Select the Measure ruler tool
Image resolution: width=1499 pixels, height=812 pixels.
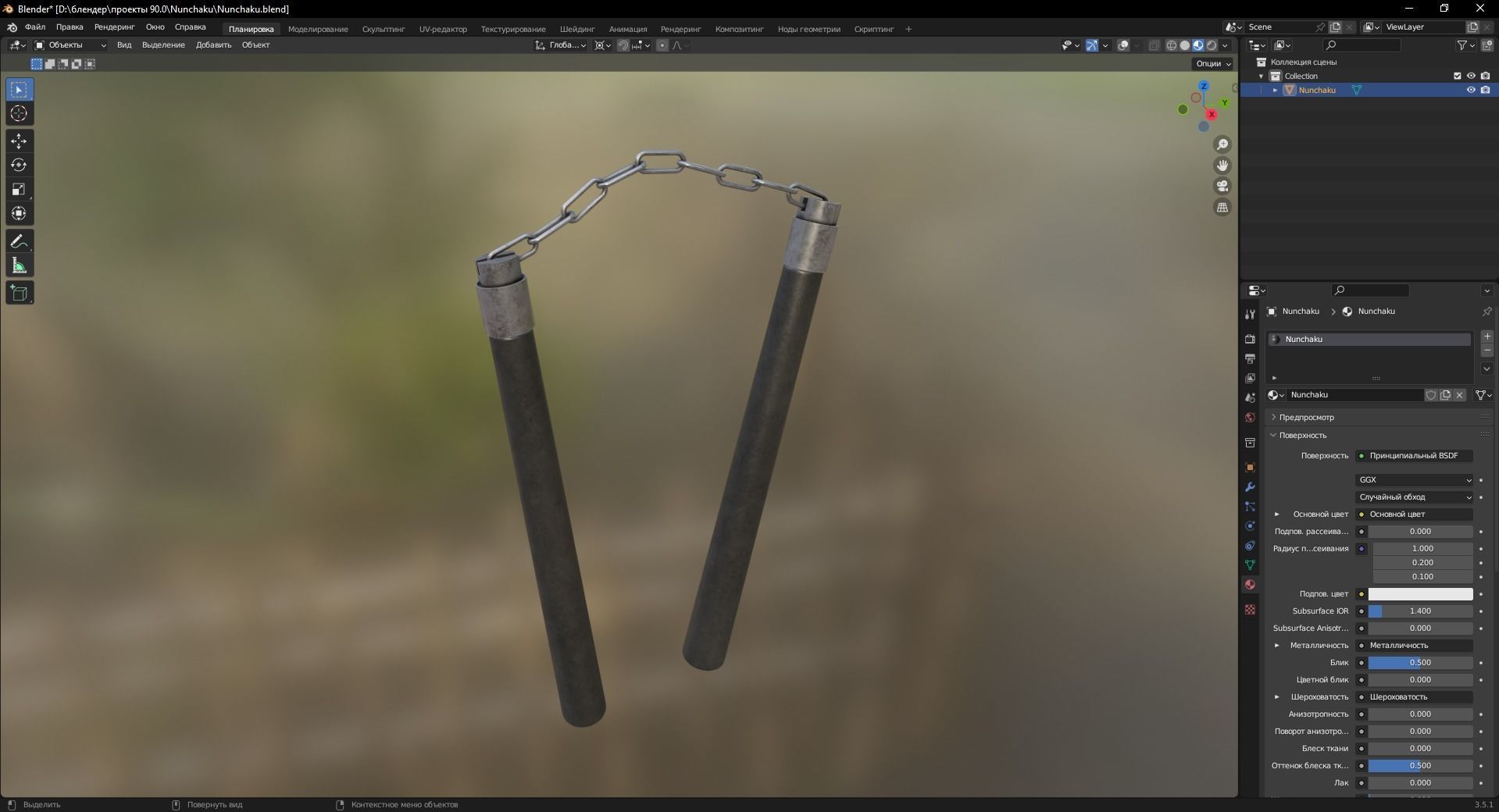coord(19,266)
